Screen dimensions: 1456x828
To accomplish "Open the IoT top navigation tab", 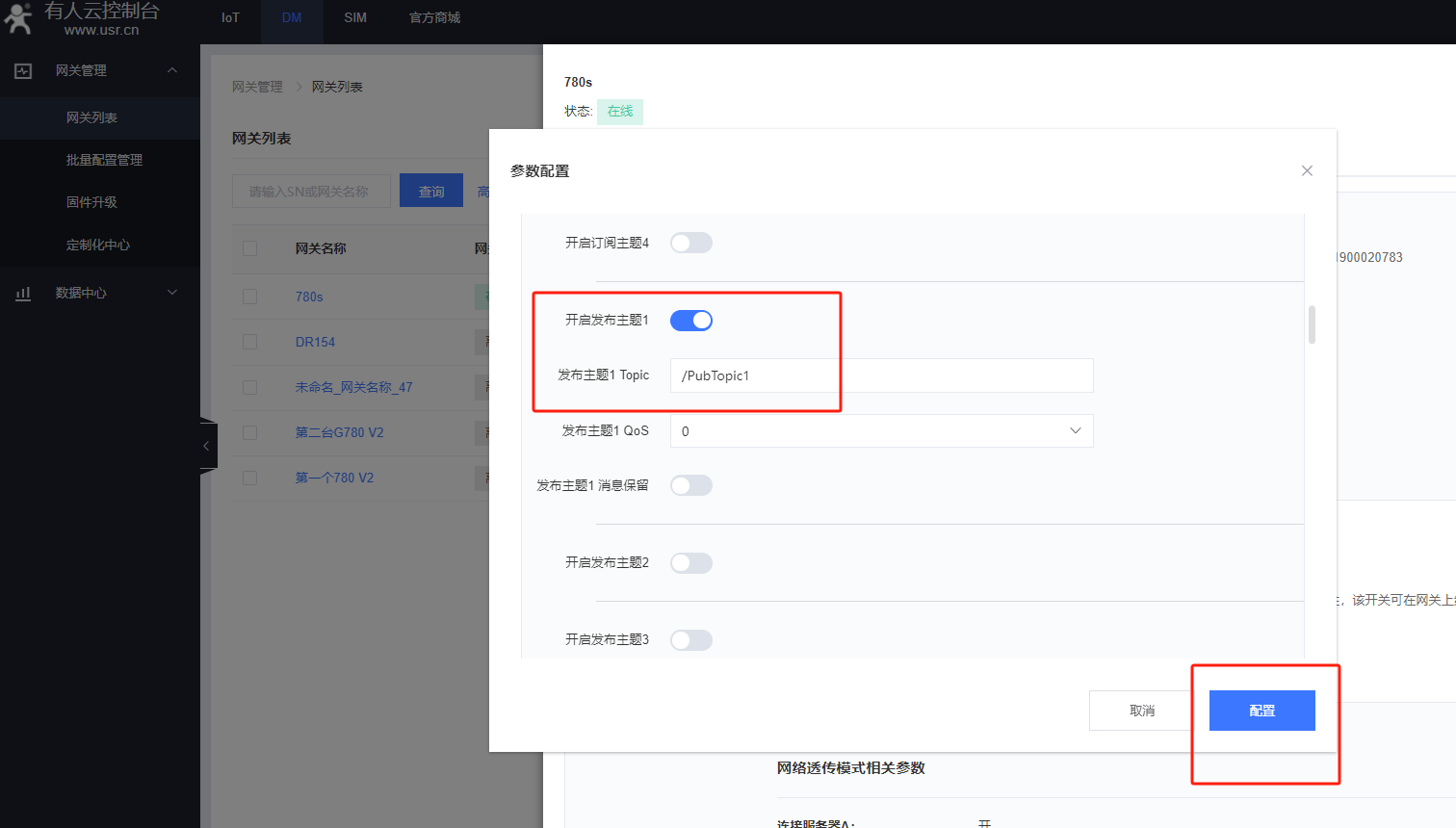I will click(x=230, y=18).
